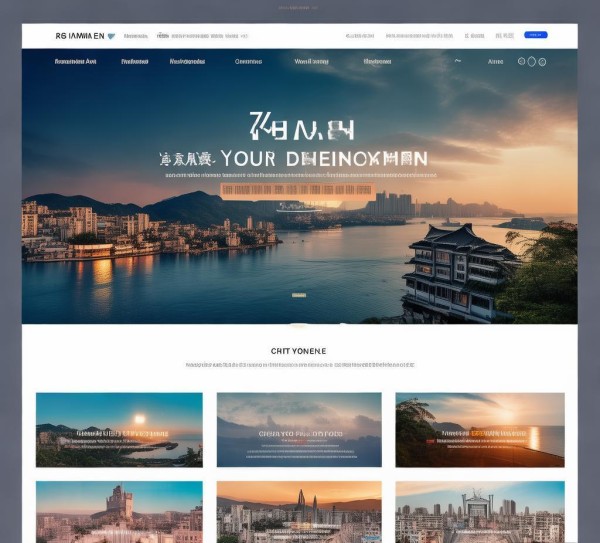Click the last circular icon in the dark navigation bar
The width and height of the screenshot is (600, 543).
[540, 61]
